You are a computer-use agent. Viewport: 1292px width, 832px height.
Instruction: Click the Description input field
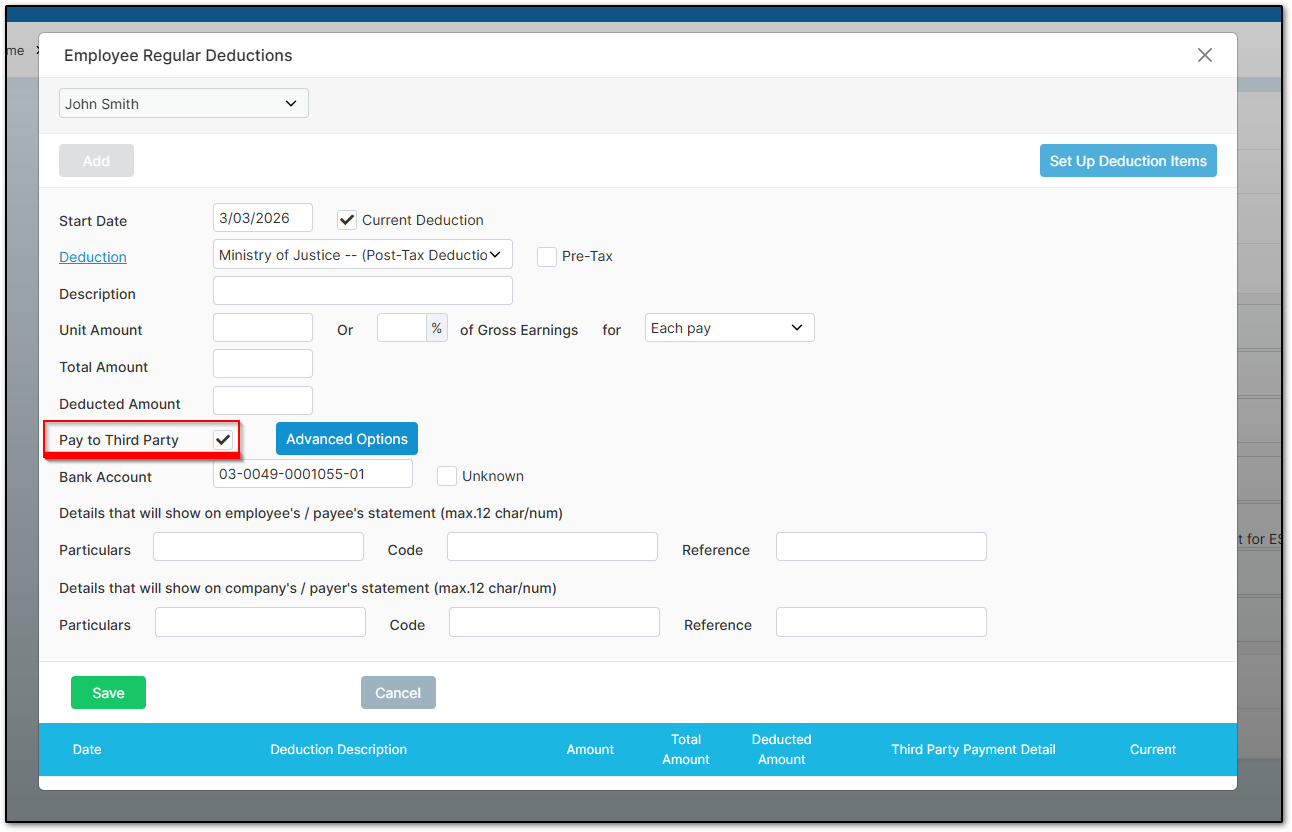(362, 290)
